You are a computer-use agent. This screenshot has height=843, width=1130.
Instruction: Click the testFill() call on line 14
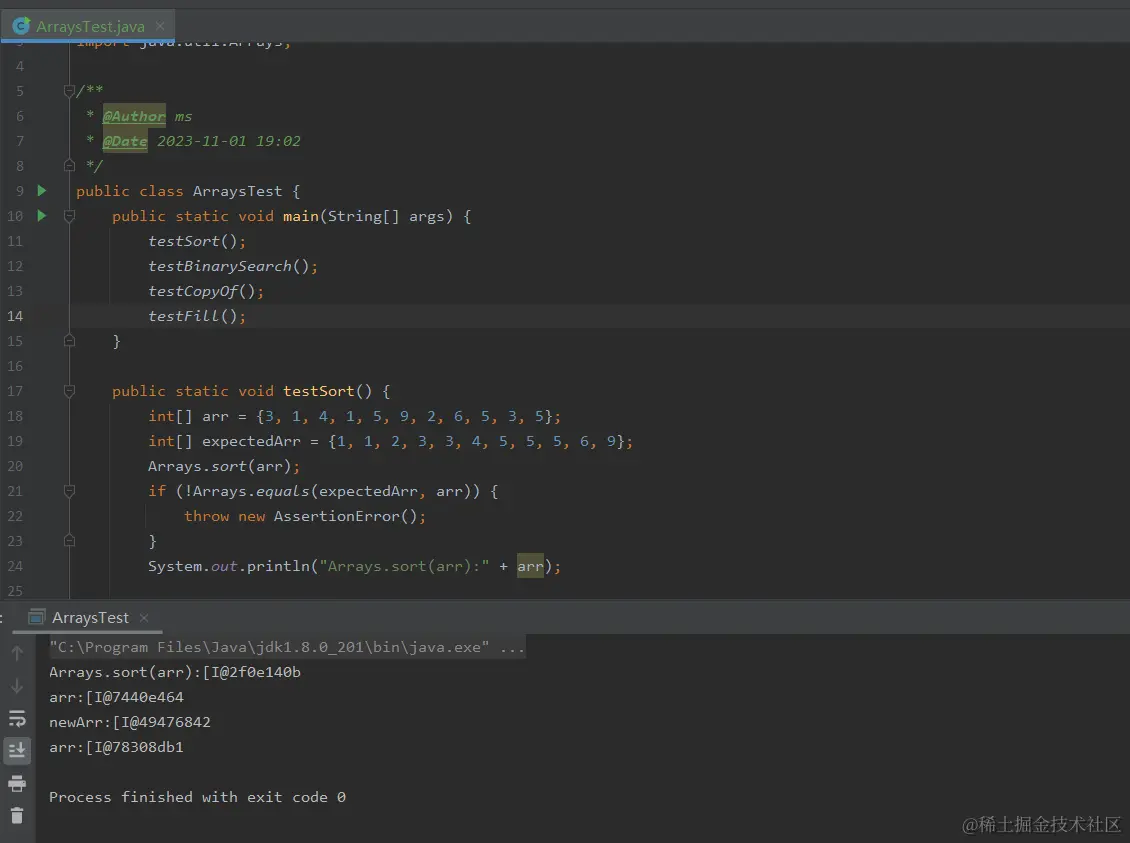(x=197, y=316)
